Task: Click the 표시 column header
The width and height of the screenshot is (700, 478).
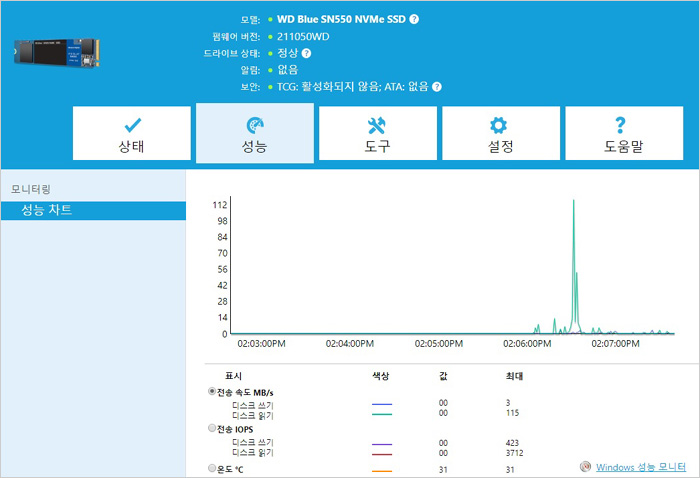Action: point(233,376)
